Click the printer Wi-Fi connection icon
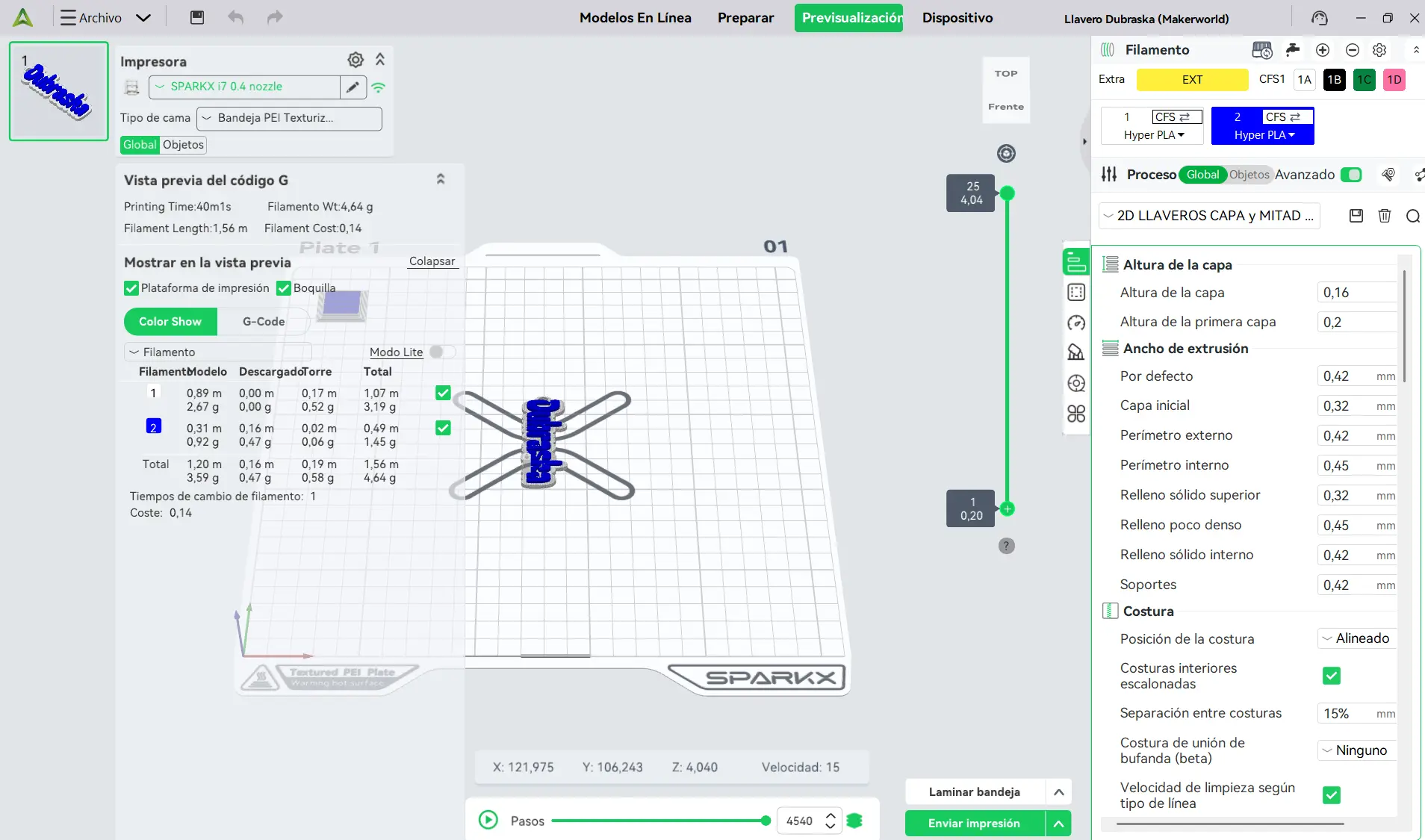Image resolution: width=1425 pixels, height=840 pixels. click(x=379, y=87)
